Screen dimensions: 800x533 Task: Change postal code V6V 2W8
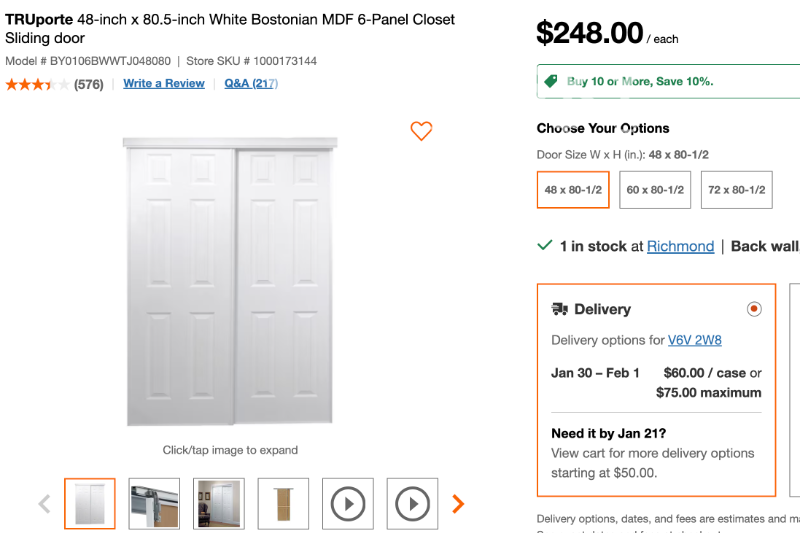[694, 340]
